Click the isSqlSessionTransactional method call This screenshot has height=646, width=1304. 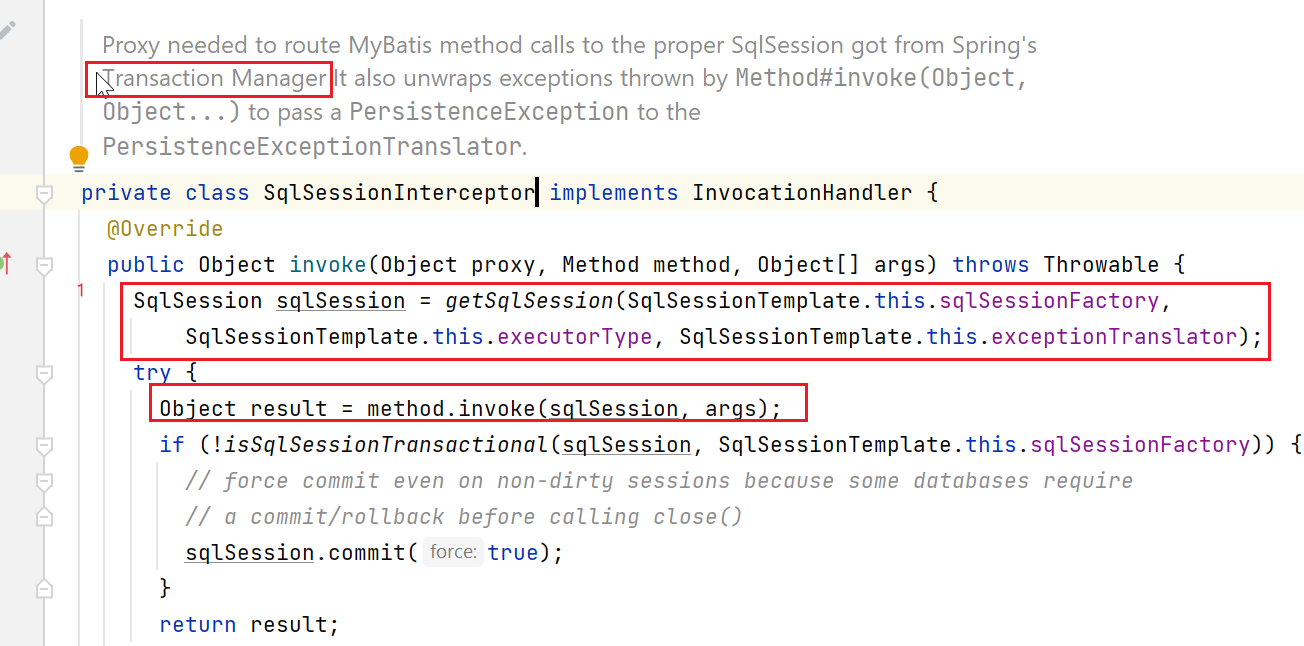click(x=388, y=444)
